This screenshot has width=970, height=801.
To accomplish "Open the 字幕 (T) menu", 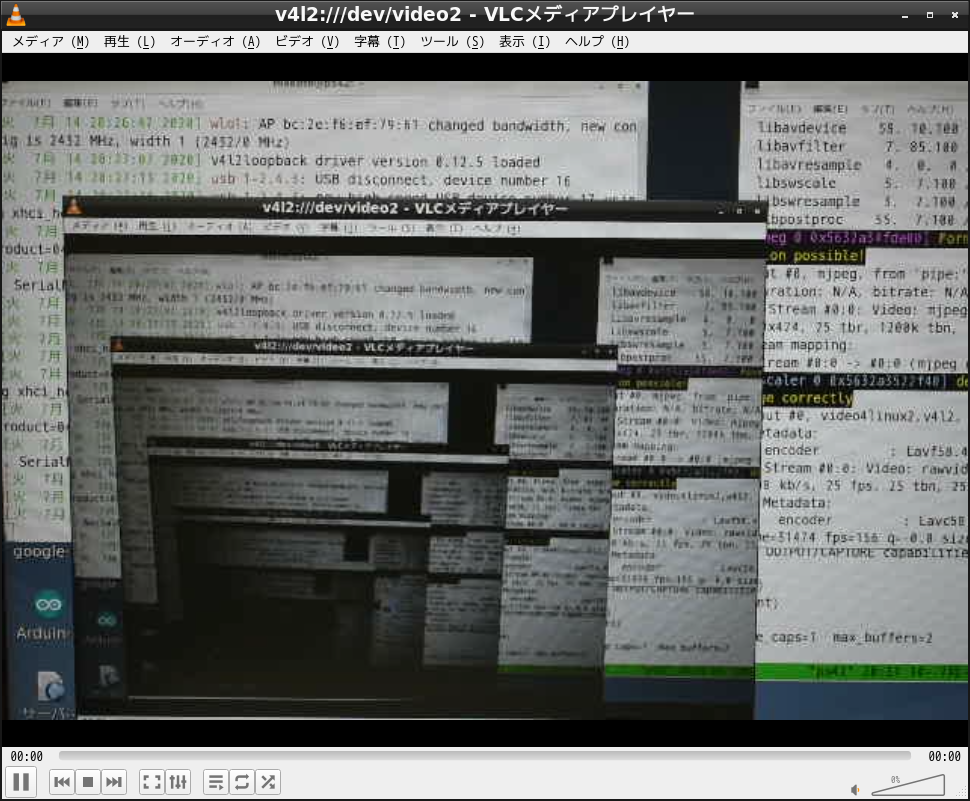I will pyautogui.click(x=380, y=41).
